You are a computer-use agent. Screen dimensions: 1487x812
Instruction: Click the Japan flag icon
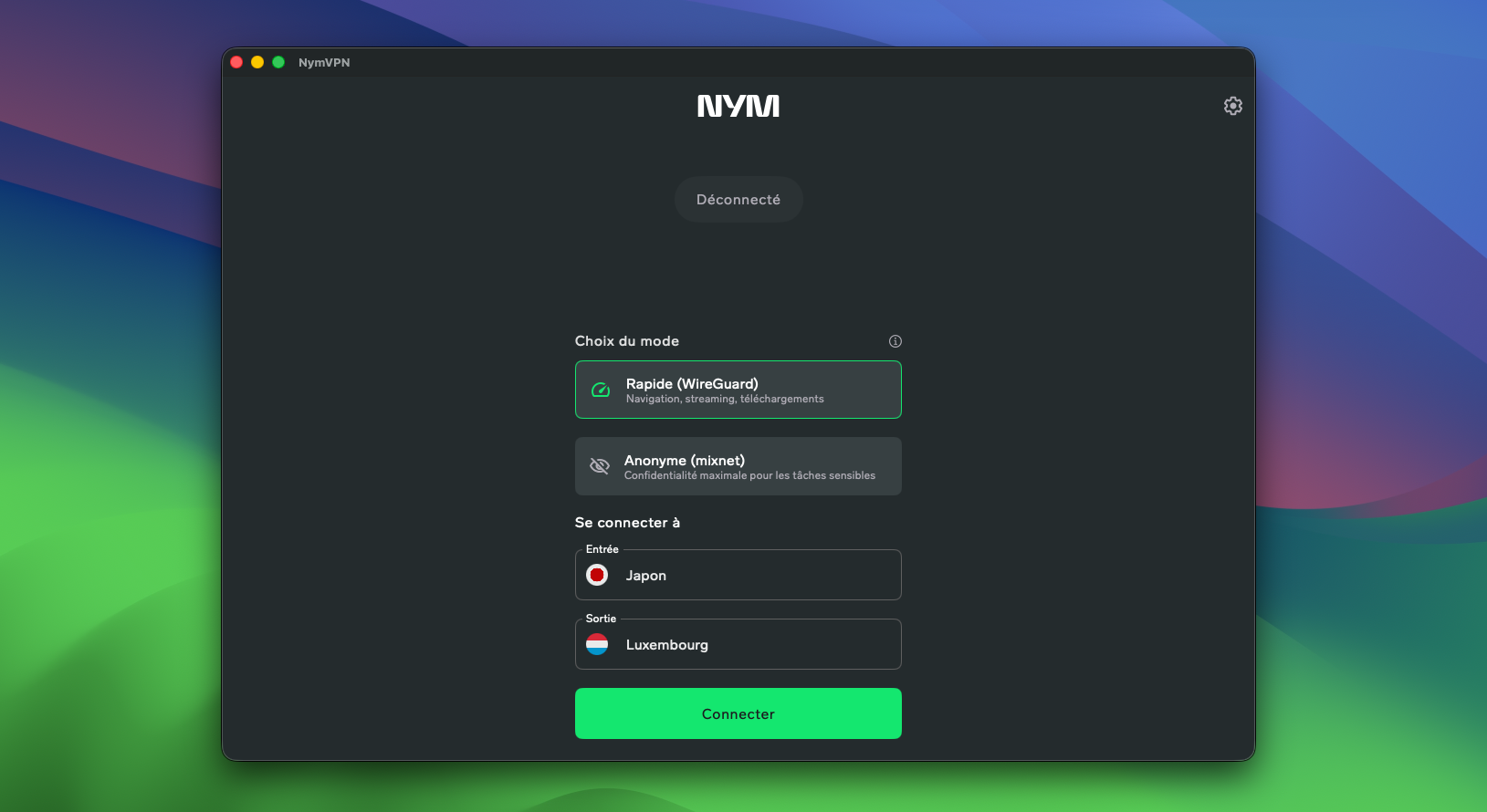pos(597,575)
